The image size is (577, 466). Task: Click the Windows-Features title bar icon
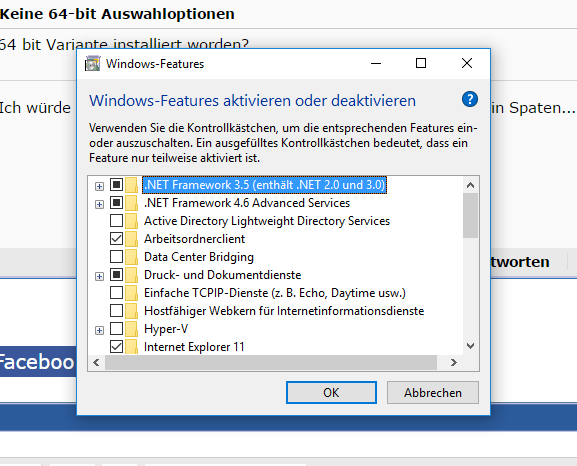pyautogui.click(x=92, y=64)
